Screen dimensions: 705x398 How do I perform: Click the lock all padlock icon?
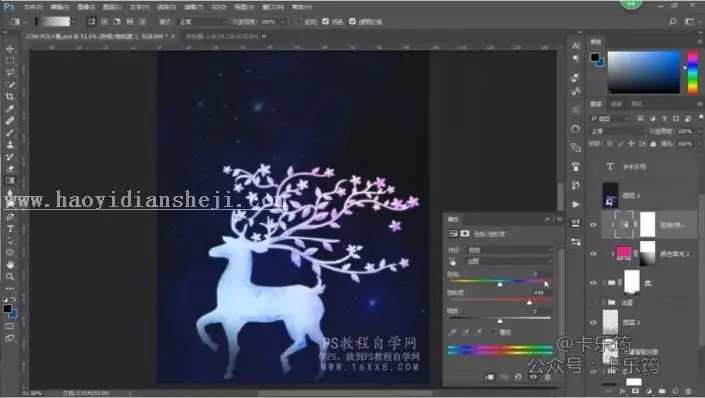pos(653,144)
